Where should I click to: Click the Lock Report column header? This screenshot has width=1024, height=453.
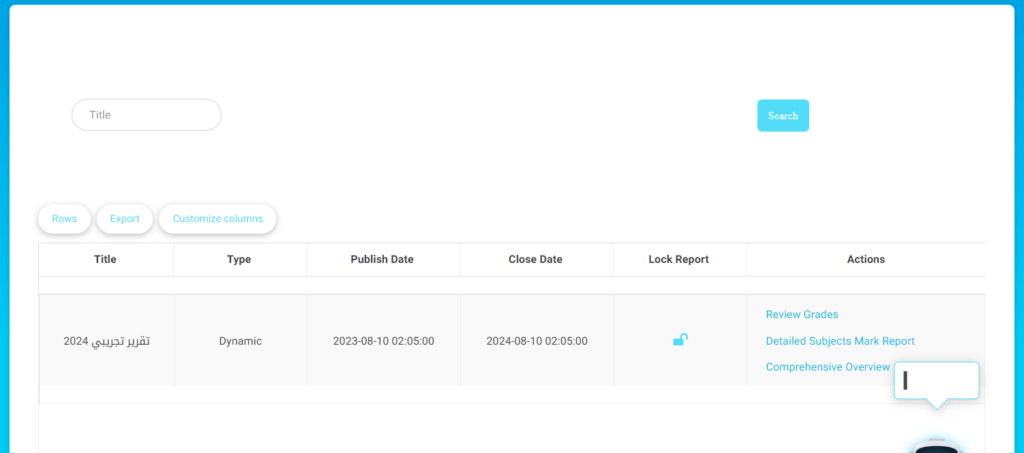(678, 259)
